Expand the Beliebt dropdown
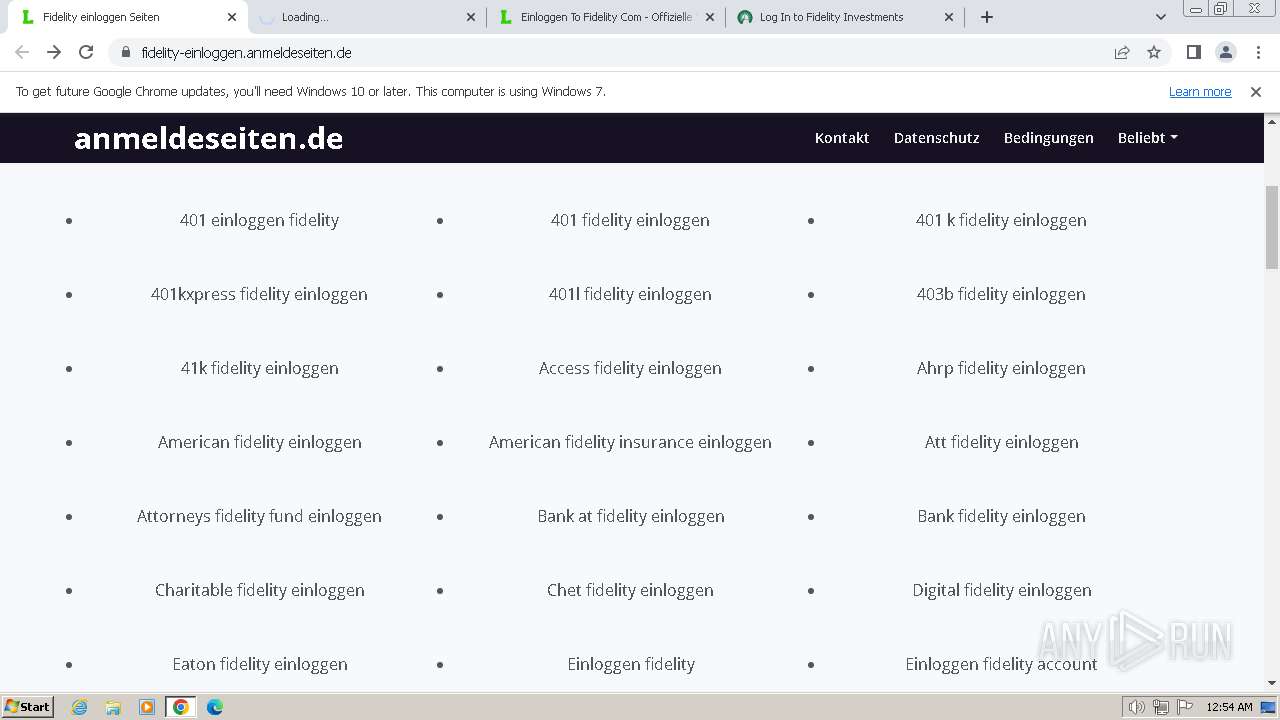 (1147, 138)
